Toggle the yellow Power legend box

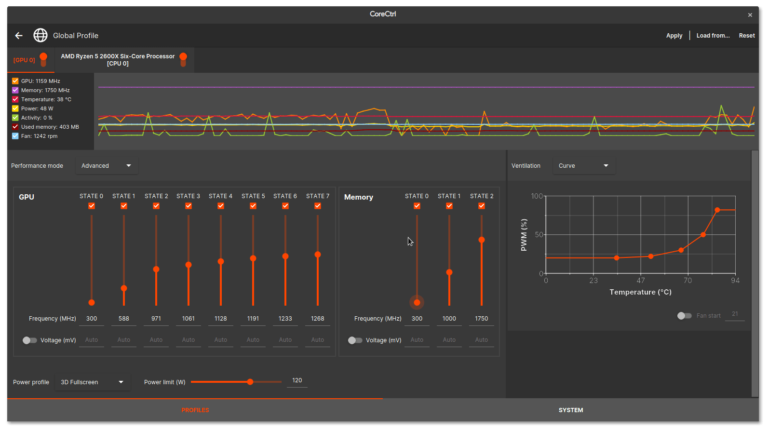pyautogui.click(x=15, y=108)
